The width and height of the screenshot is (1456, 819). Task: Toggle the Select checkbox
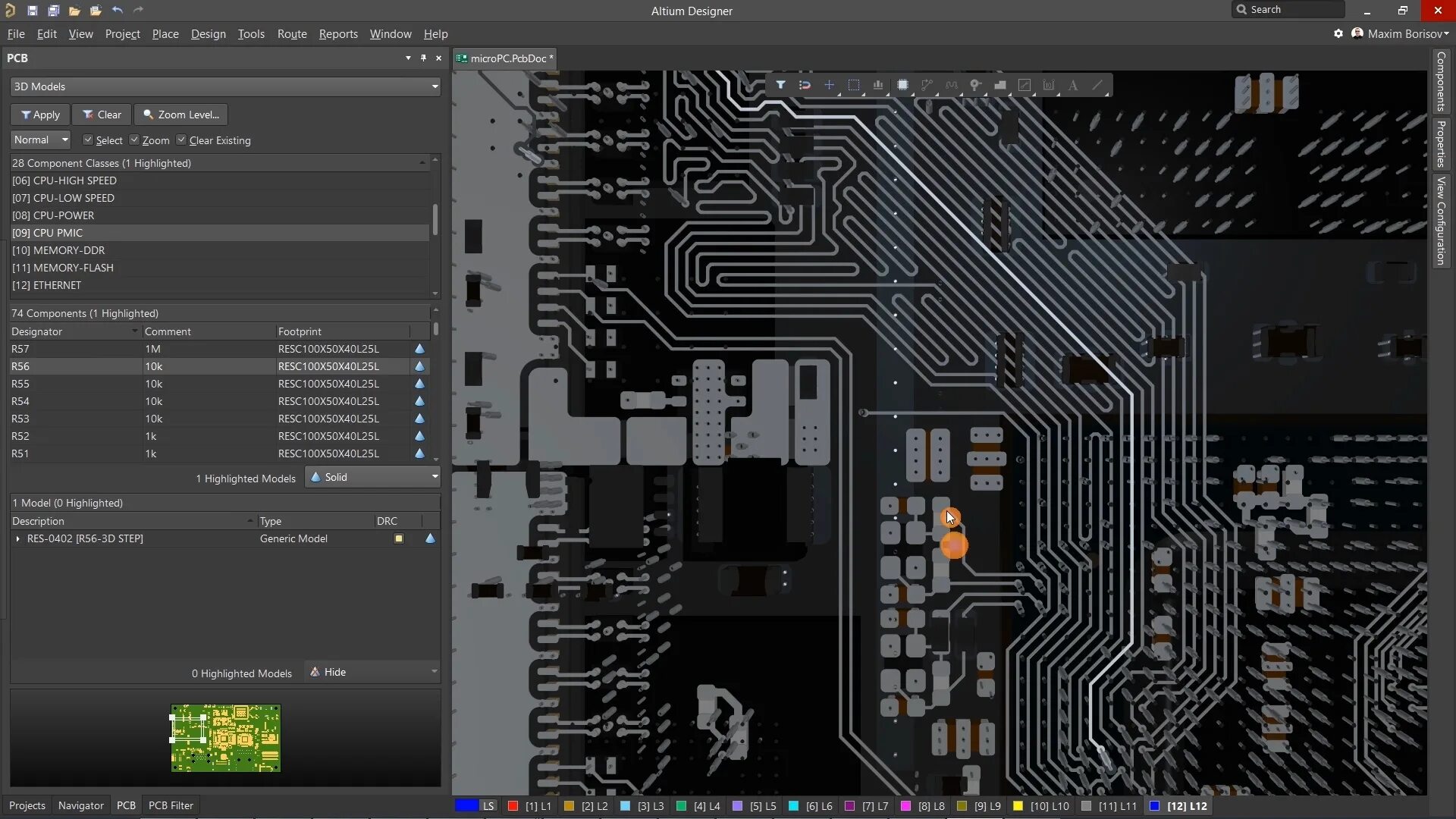click(88, 140)
